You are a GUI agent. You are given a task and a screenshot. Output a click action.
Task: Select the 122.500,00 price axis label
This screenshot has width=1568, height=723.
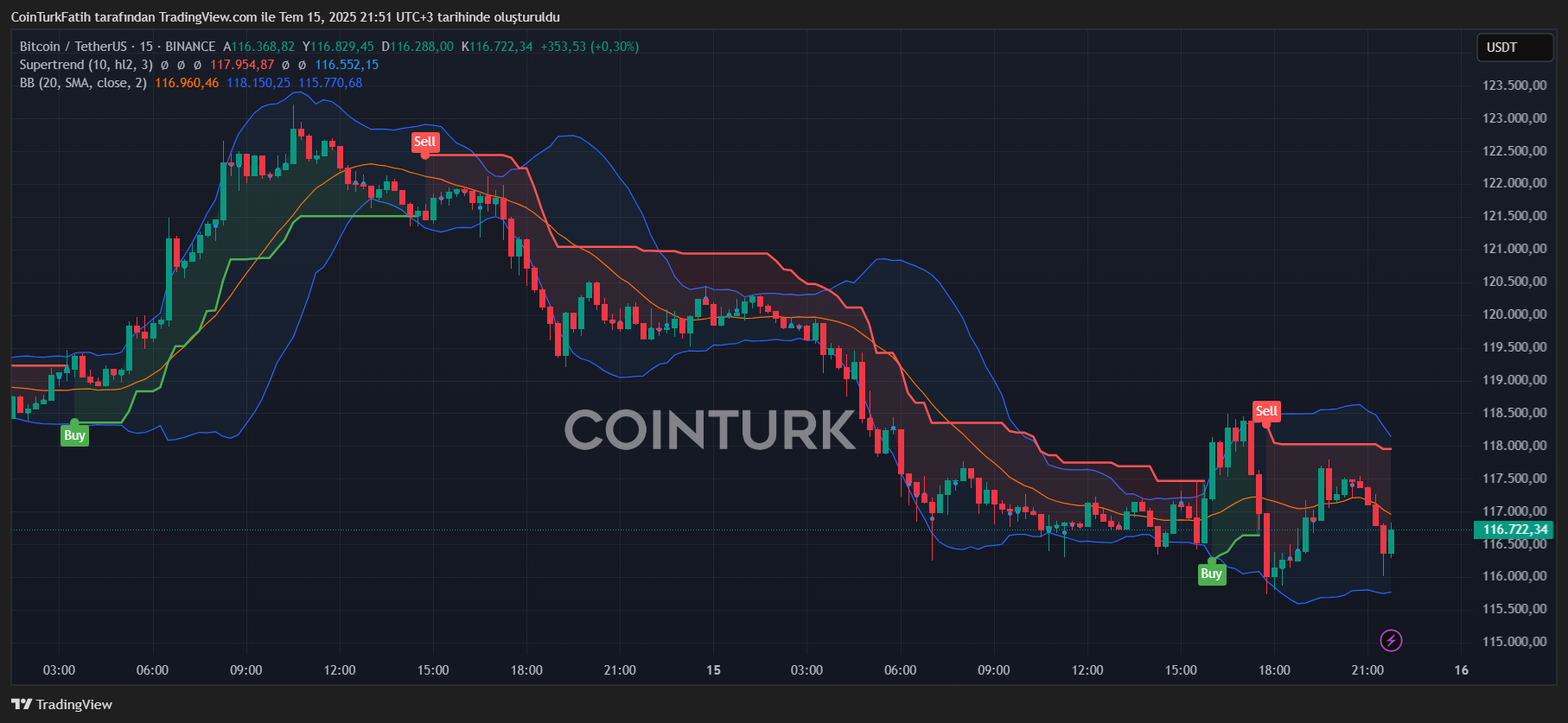click(1514, 151)
